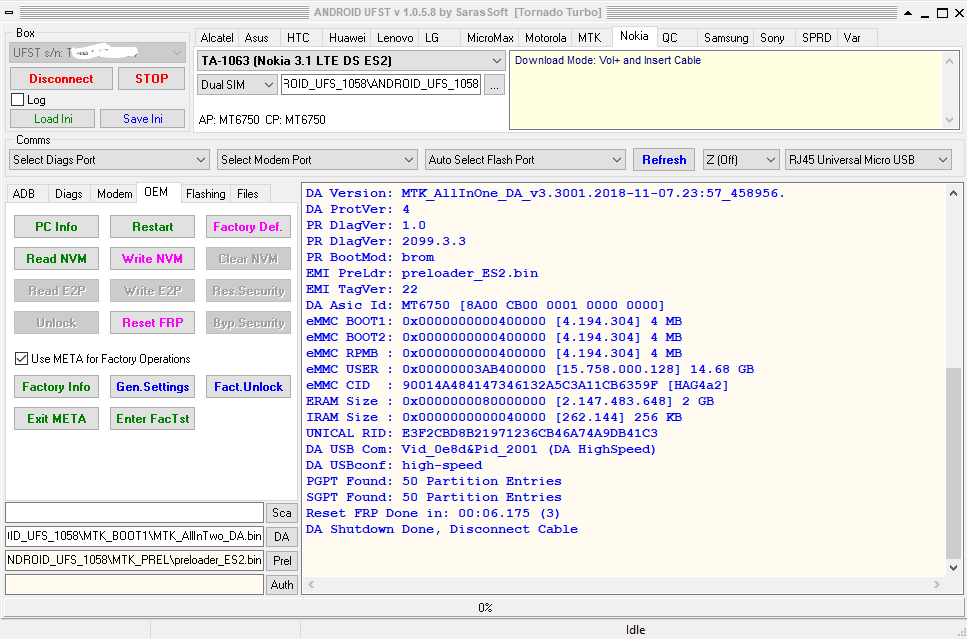Click the Restart button
This screenshot has width=967, height=639.
152,226
